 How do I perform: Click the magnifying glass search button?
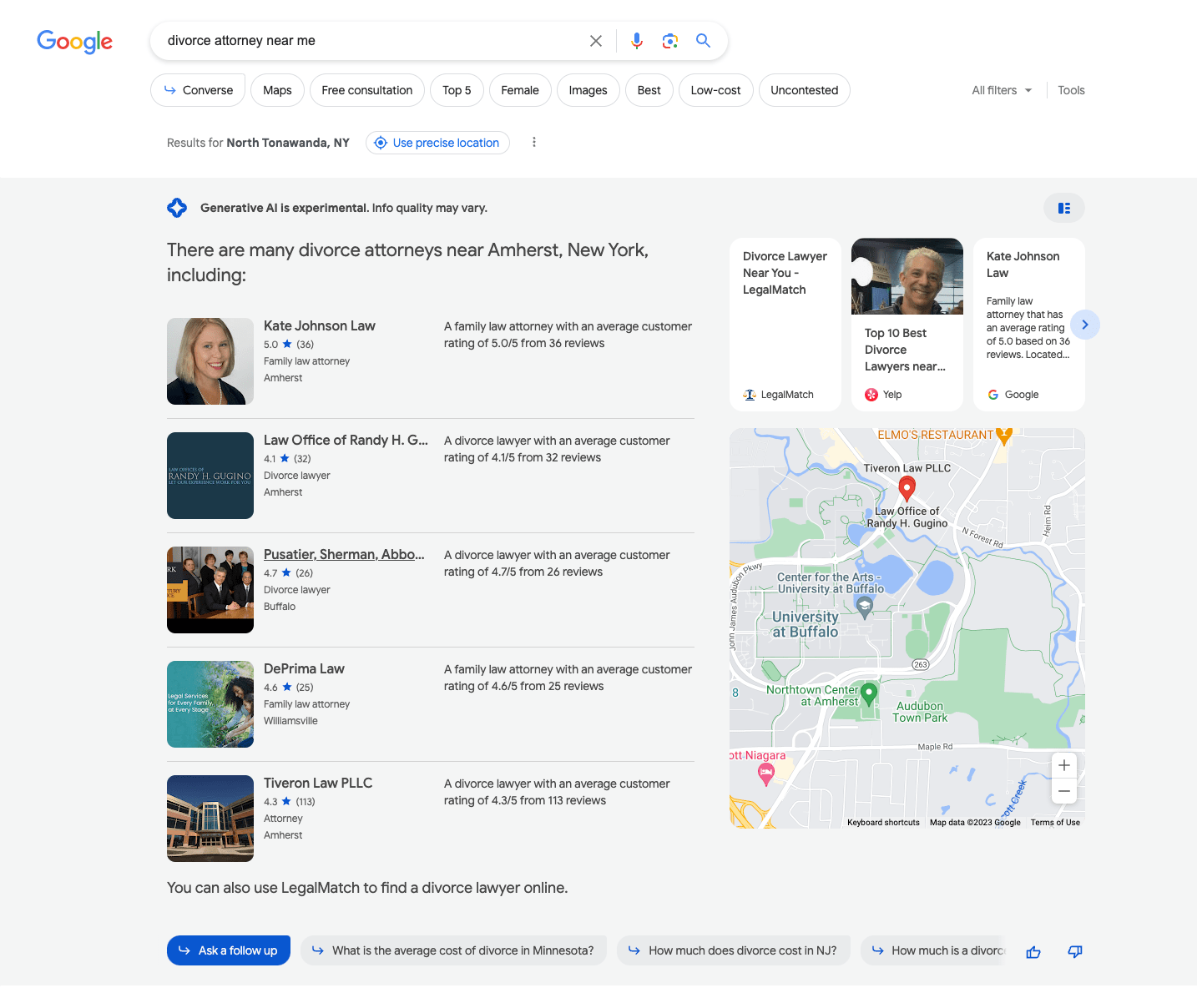704,41
